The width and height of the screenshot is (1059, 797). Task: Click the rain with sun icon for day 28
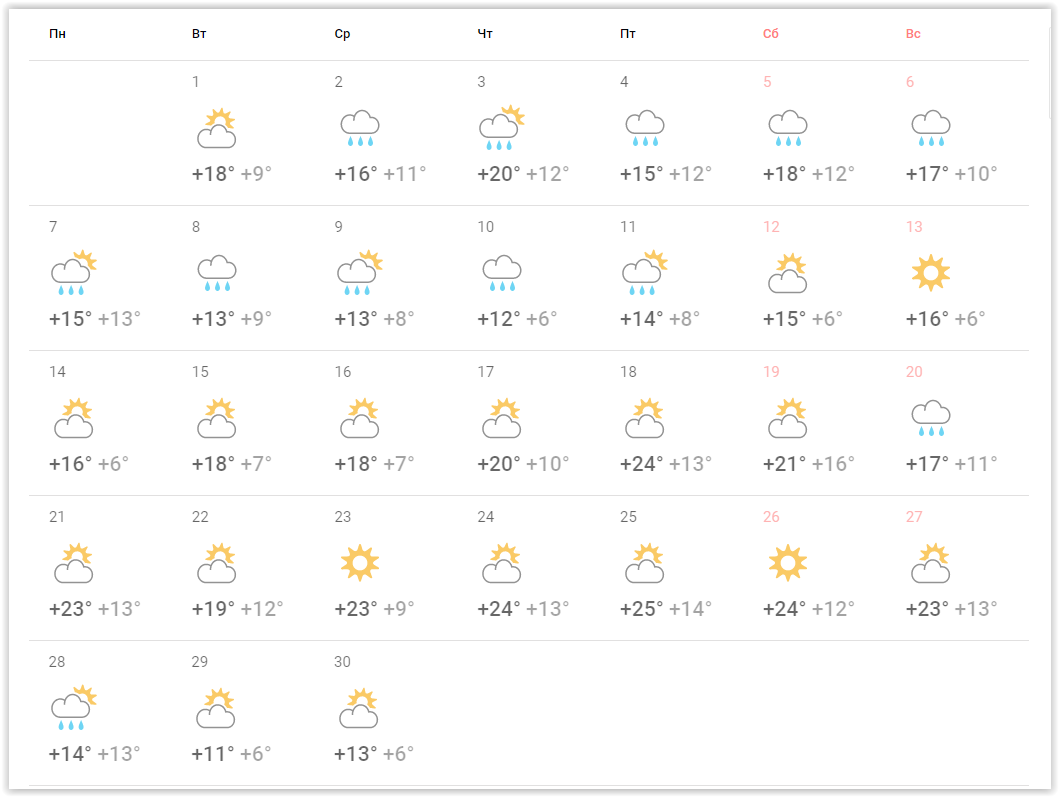click(73, 708)
